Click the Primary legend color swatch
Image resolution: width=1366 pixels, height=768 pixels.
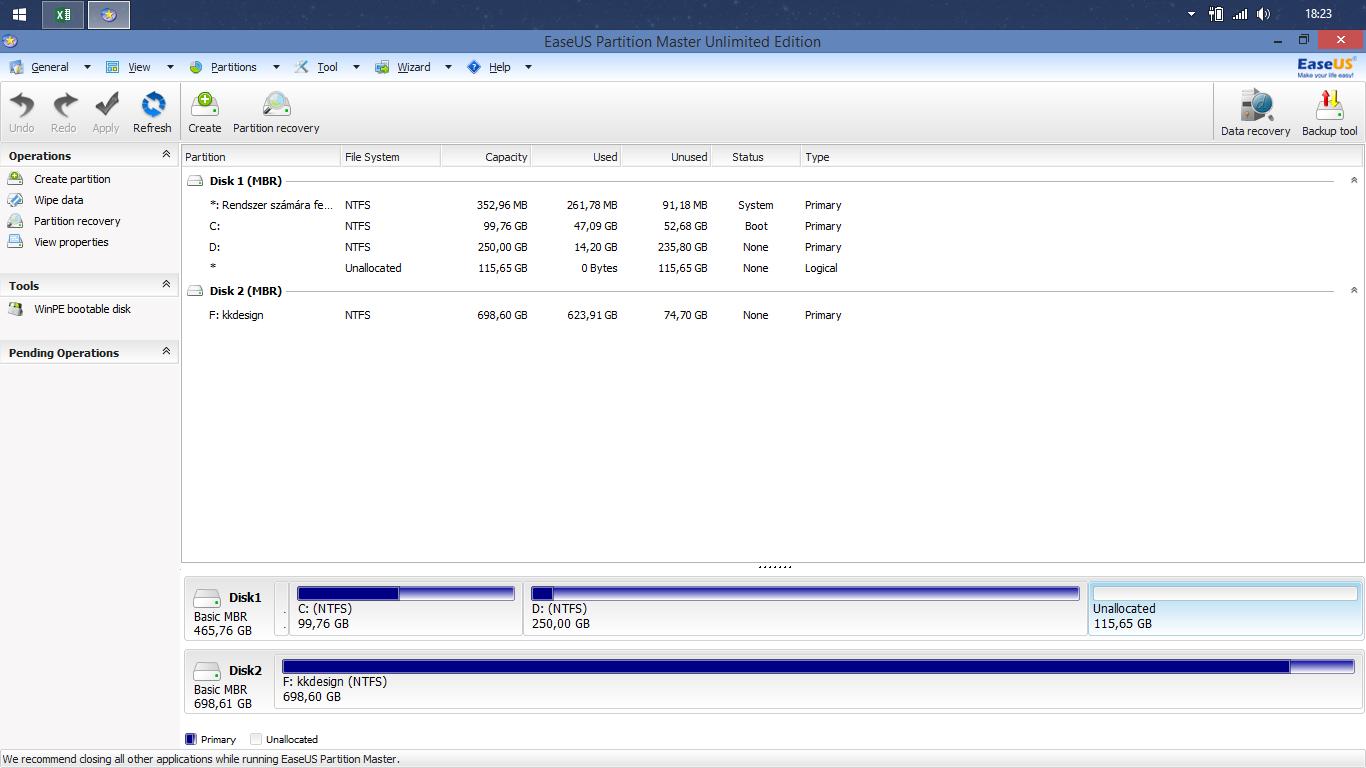coord(191,739)
